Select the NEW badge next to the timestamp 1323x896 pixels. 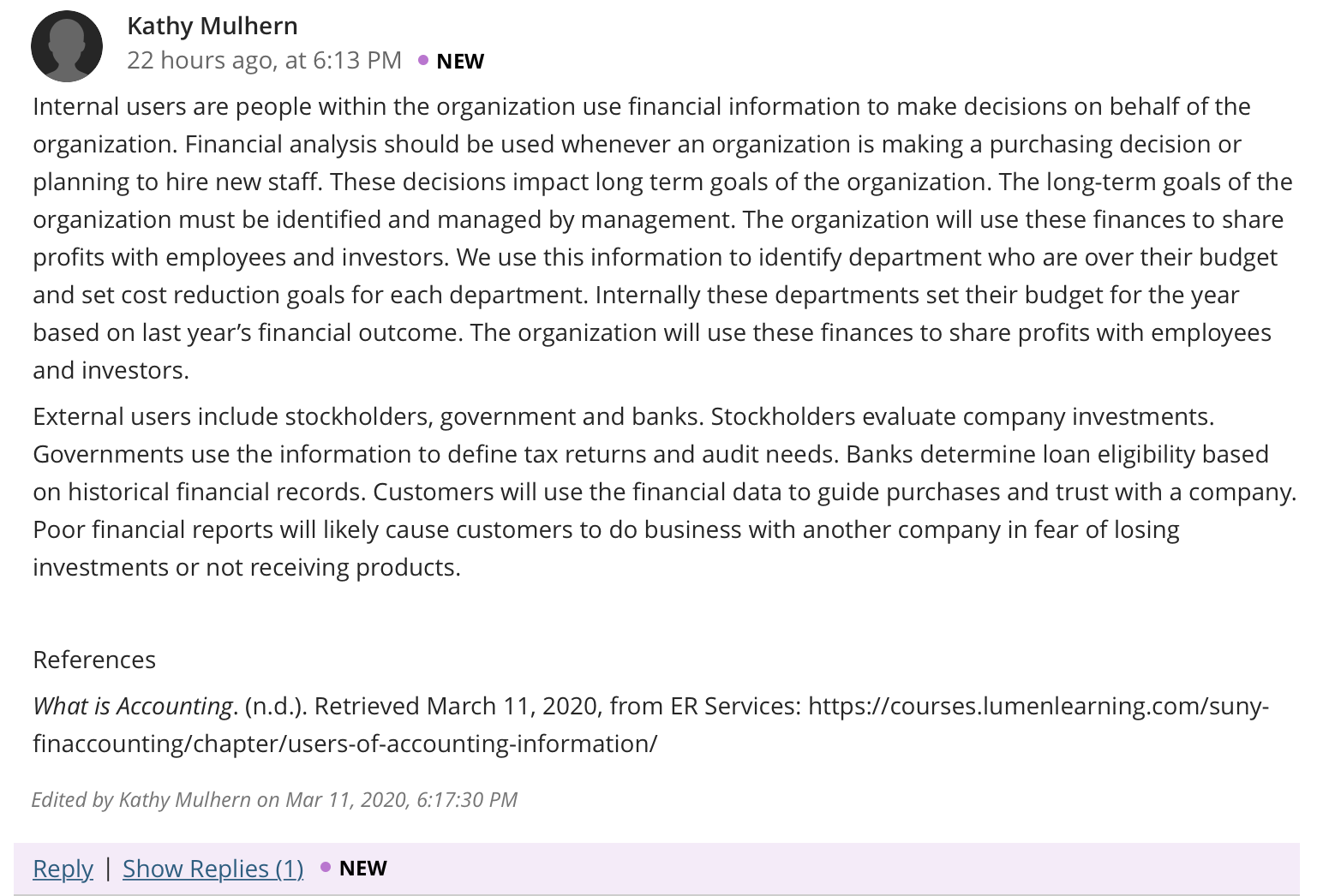coord(460,61)
